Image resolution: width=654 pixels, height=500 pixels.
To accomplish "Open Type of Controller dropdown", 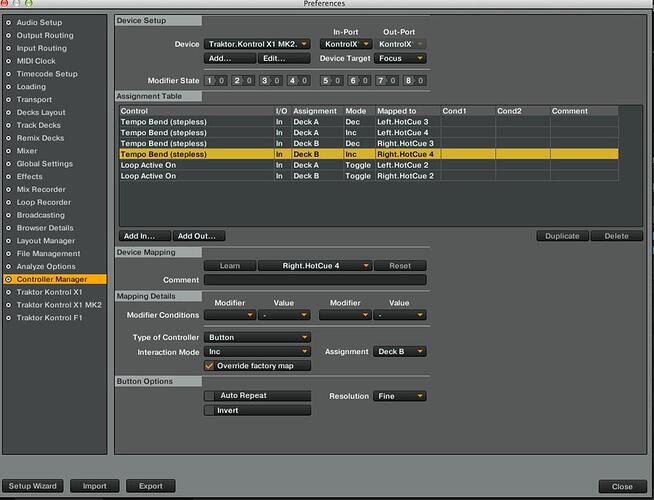I will [257, 337].
